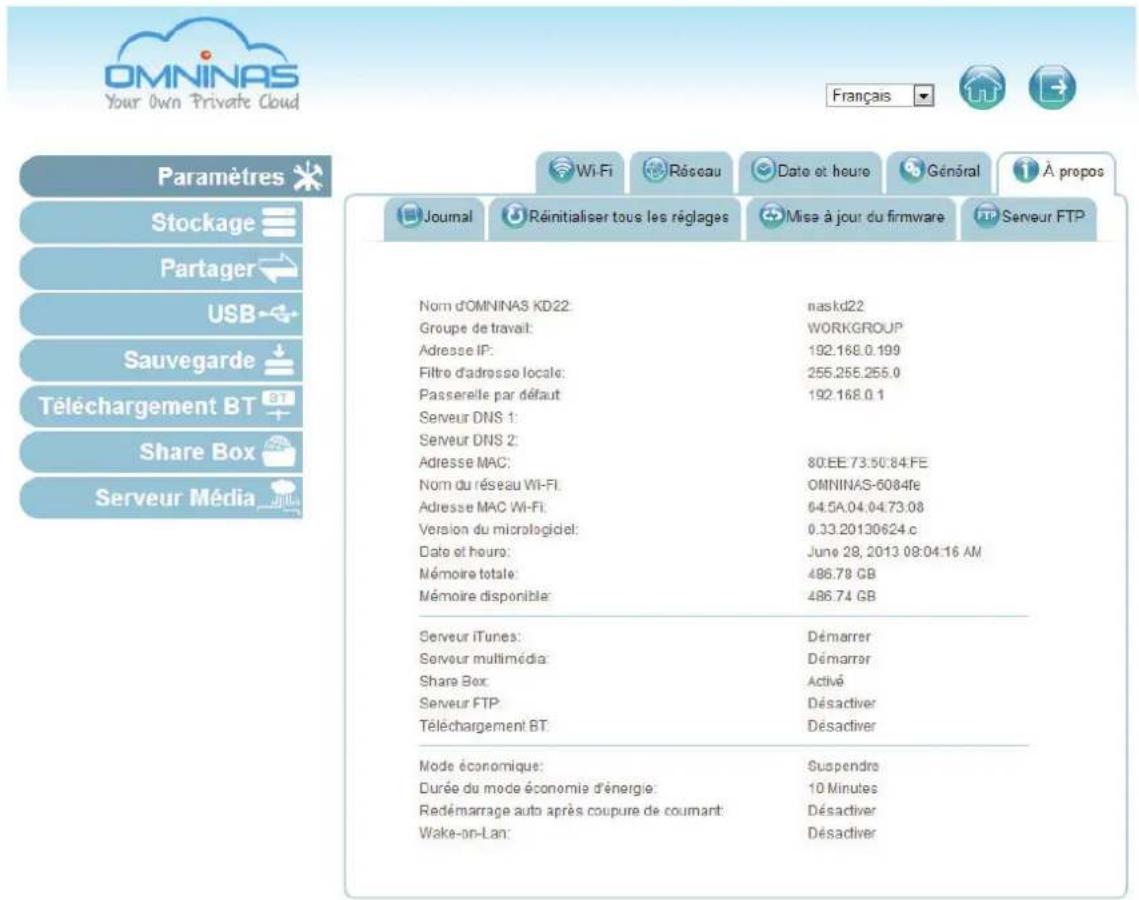The image size is (1139, 900).
Task: Click the reset settings circular icon
Action: tap(514, 216)
